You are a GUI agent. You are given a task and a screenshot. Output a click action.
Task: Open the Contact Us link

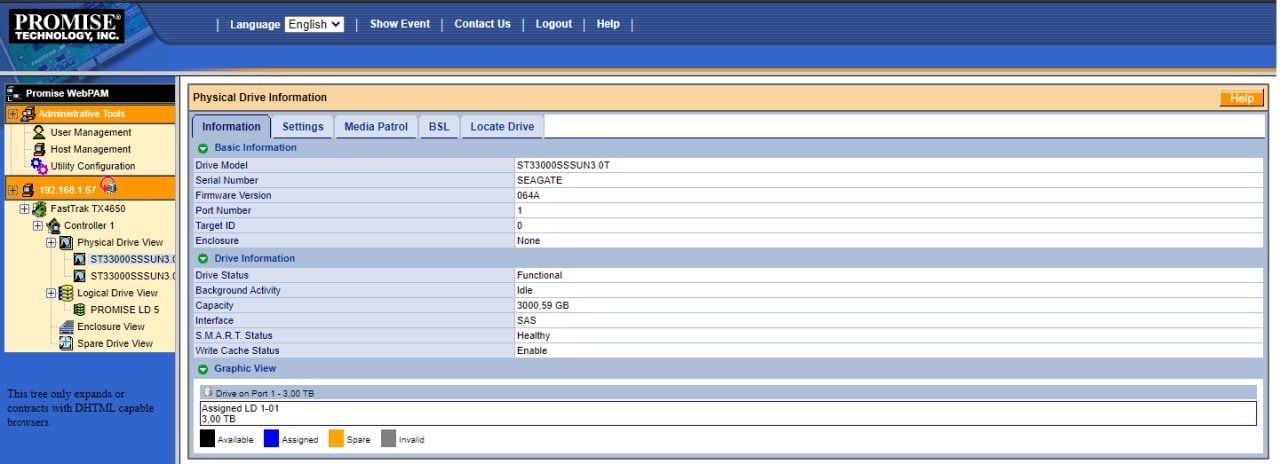click(482, 24)
